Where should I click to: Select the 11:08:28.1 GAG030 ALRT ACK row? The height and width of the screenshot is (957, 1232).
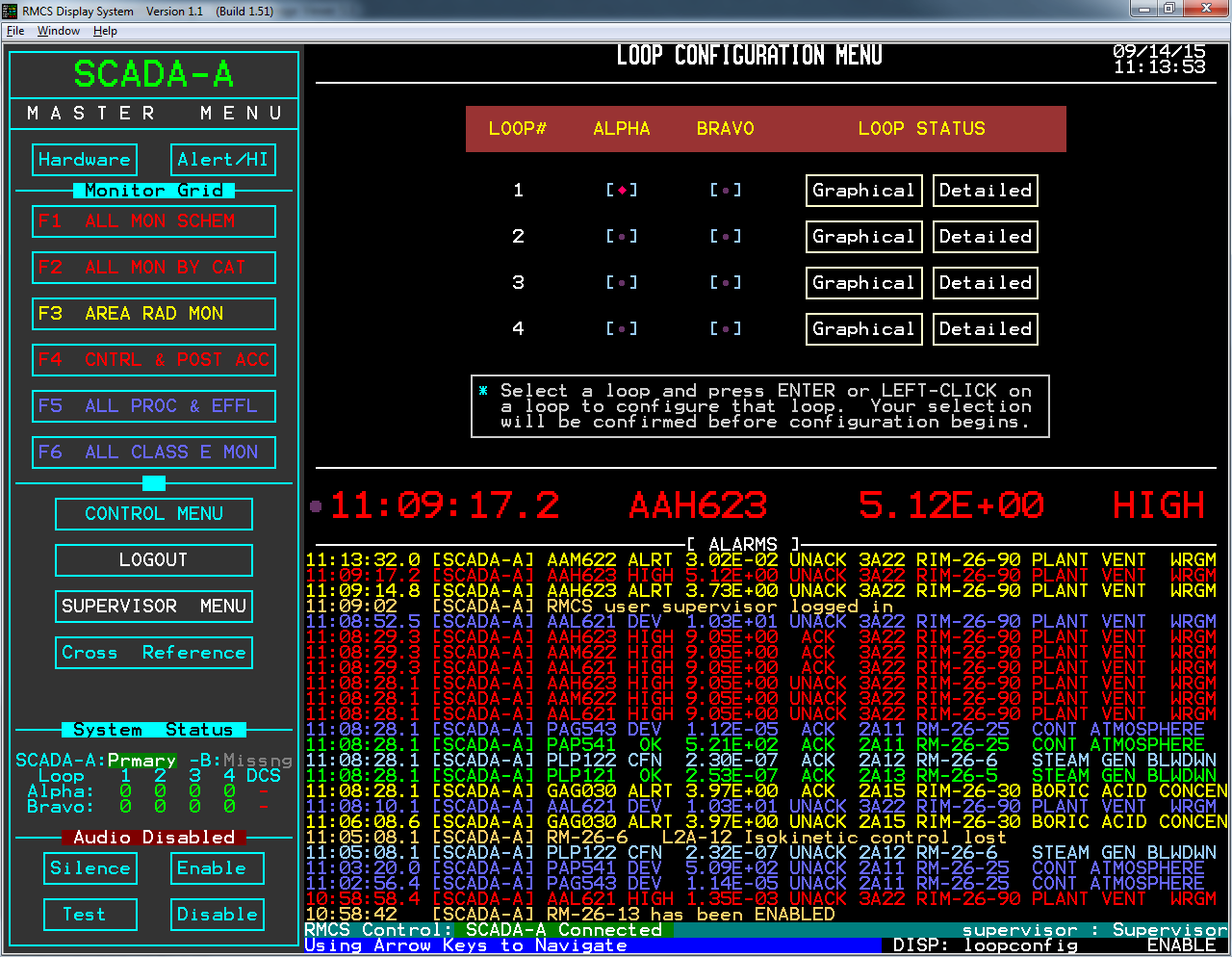pyautogui.click(x=767, y=791)
